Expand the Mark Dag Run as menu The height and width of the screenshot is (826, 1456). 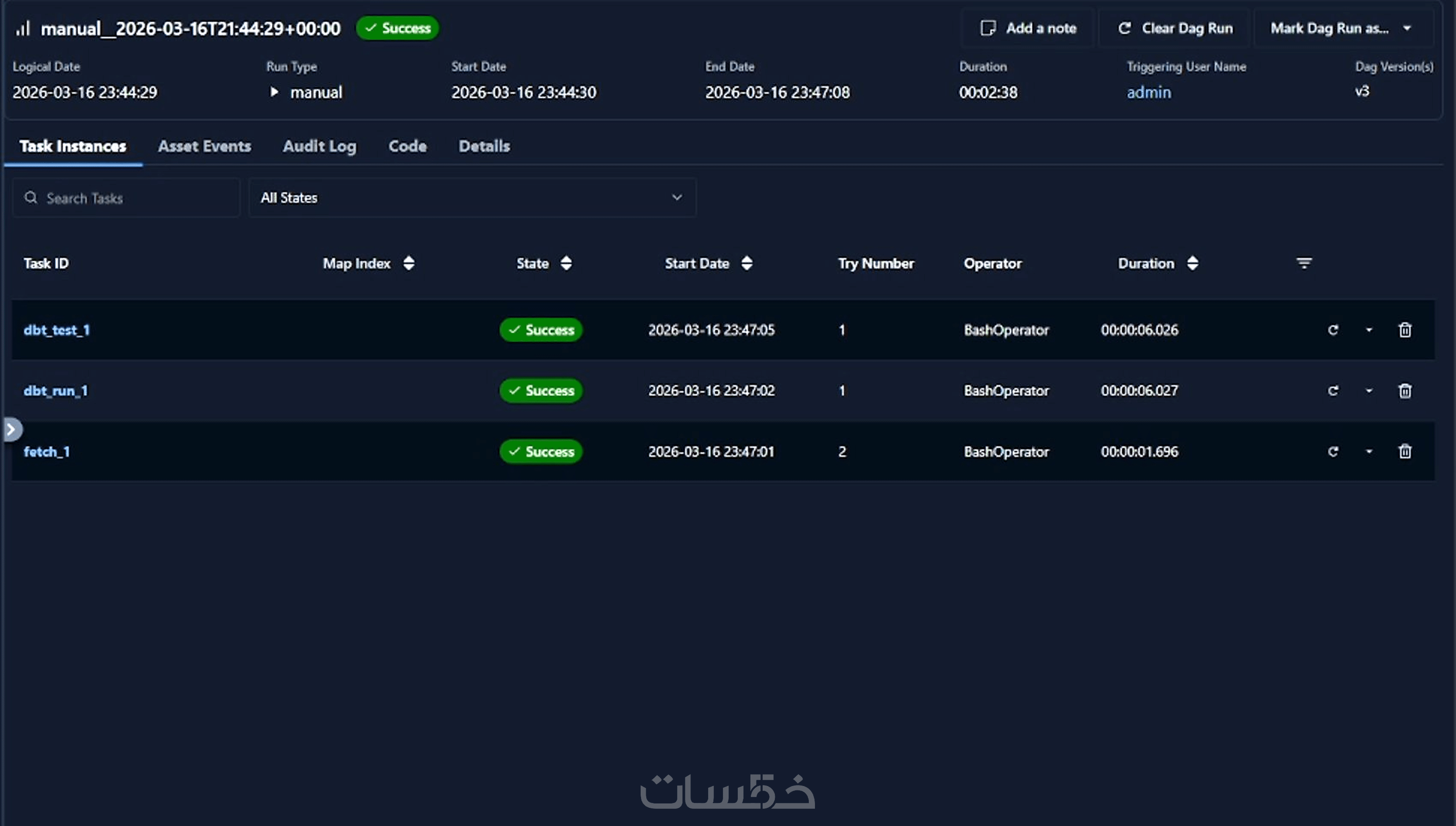[1343, 28]
